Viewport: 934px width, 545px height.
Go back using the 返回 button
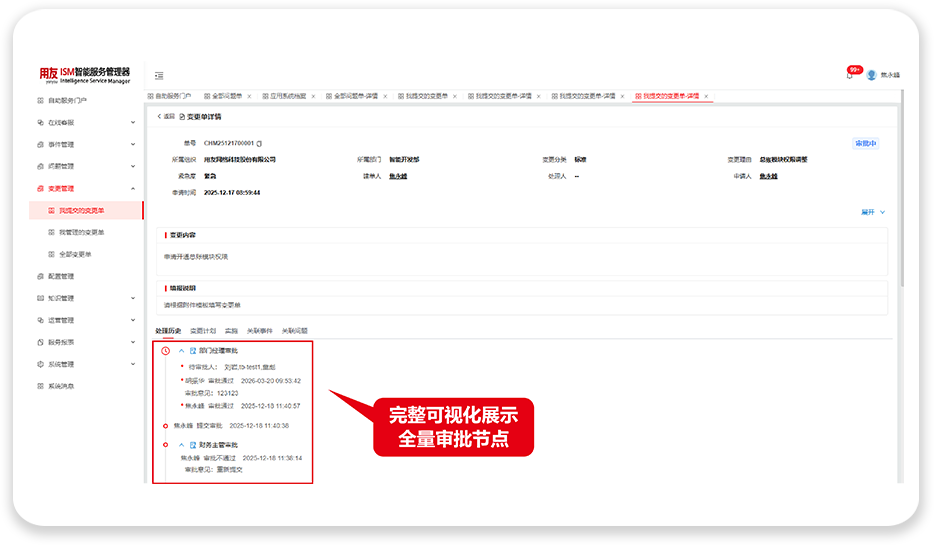coord(166,117)
